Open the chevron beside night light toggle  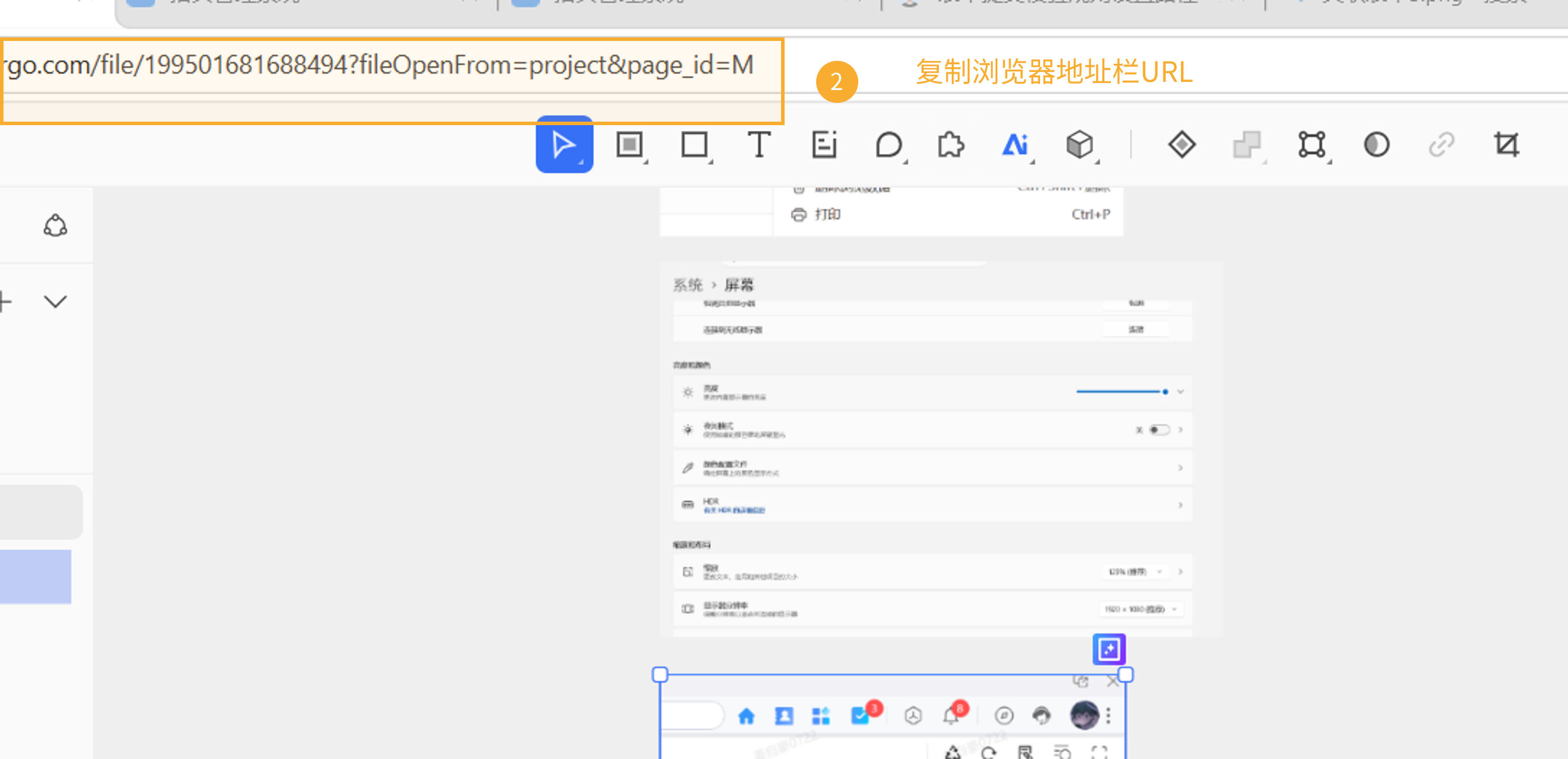click(1180, 430)
